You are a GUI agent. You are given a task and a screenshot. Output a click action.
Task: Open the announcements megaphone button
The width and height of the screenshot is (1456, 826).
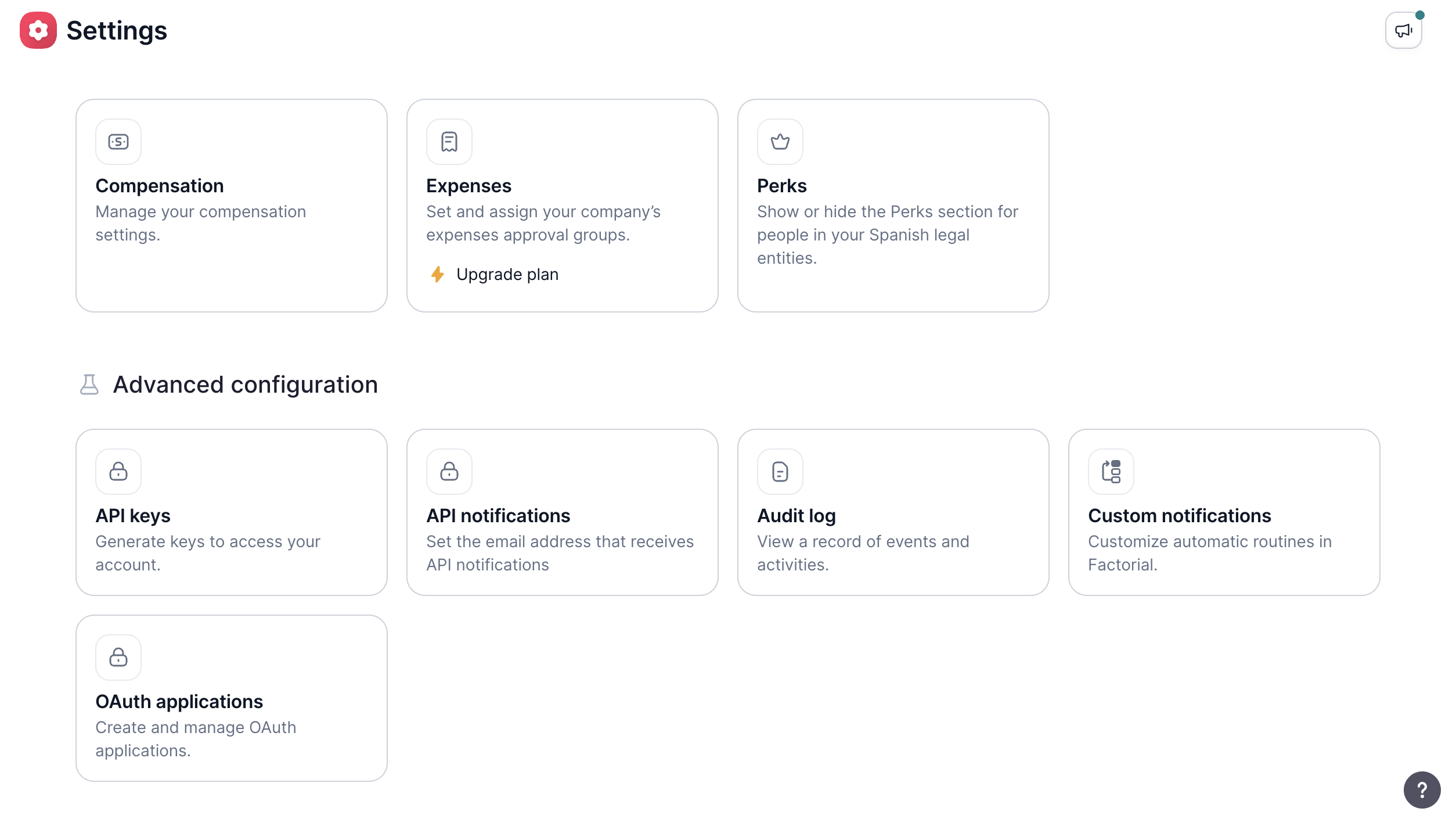tap(1403, 30)
